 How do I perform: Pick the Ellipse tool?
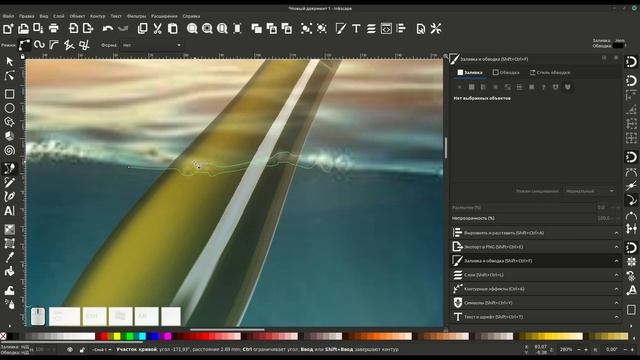(x=9, y=108)
